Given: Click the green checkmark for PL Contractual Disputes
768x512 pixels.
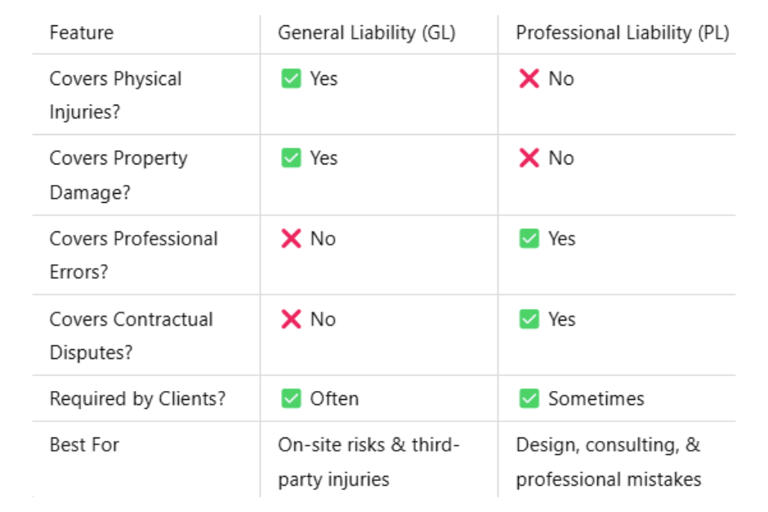Looking at the screenshot, I should coord(529,319).
